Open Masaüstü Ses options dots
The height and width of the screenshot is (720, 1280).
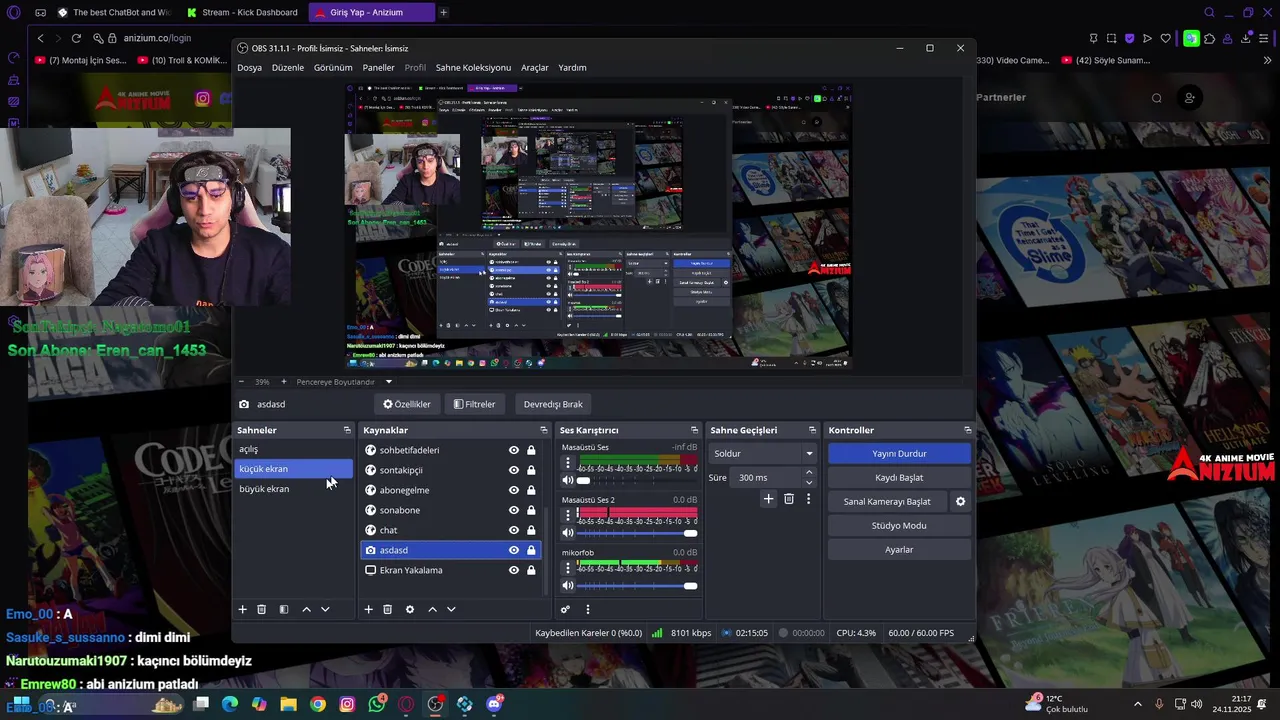click(568, 463)
